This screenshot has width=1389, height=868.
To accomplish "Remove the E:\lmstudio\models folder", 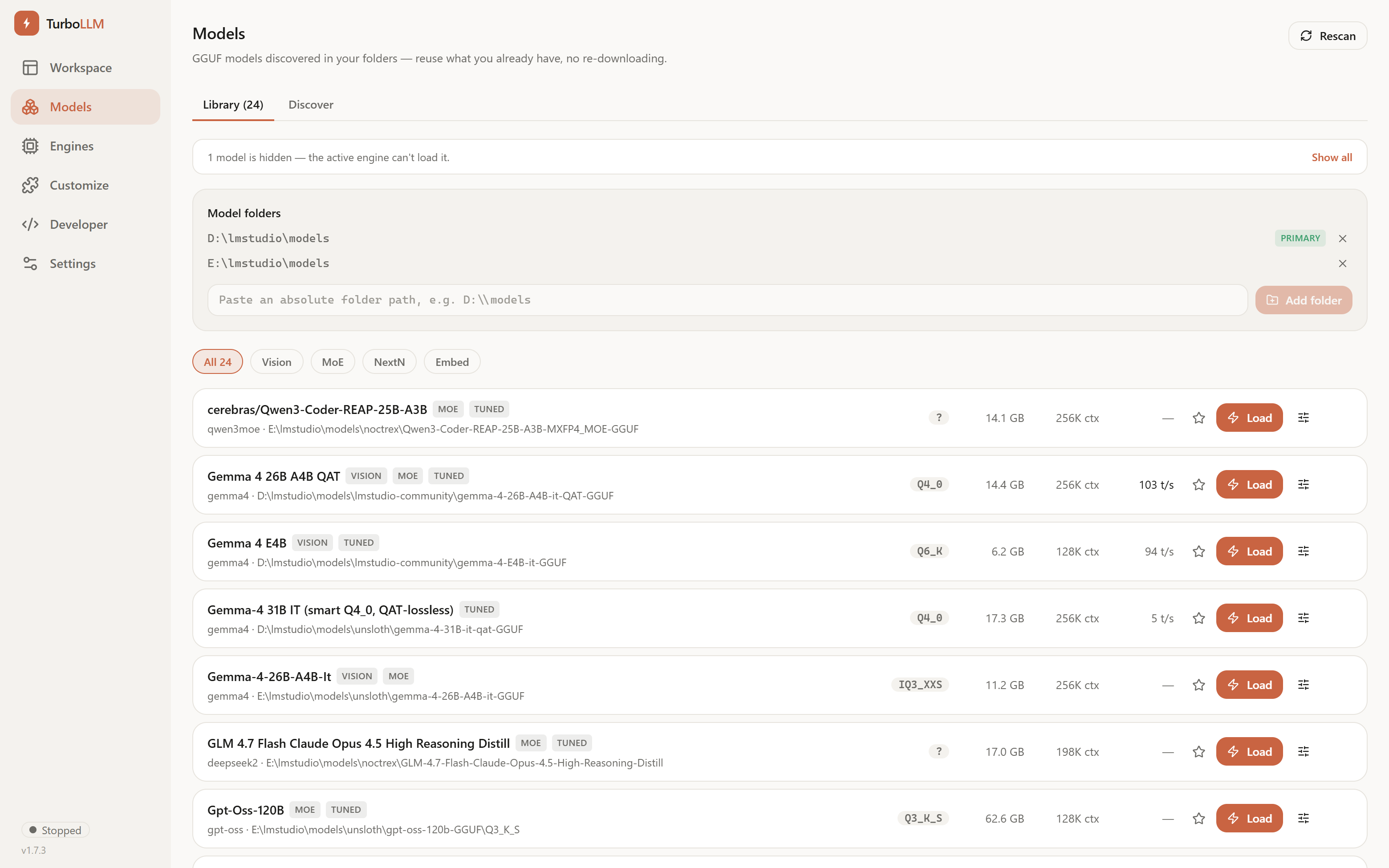I will click(1343, 264).
